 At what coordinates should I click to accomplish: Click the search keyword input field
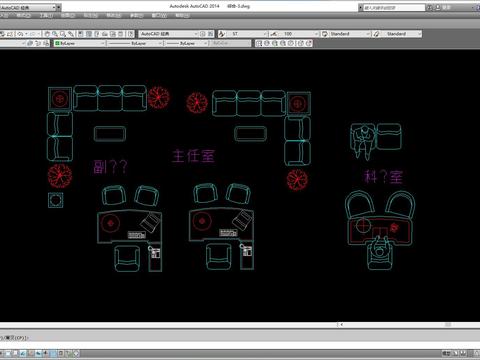pyautogui.click(x=394, y=7)
